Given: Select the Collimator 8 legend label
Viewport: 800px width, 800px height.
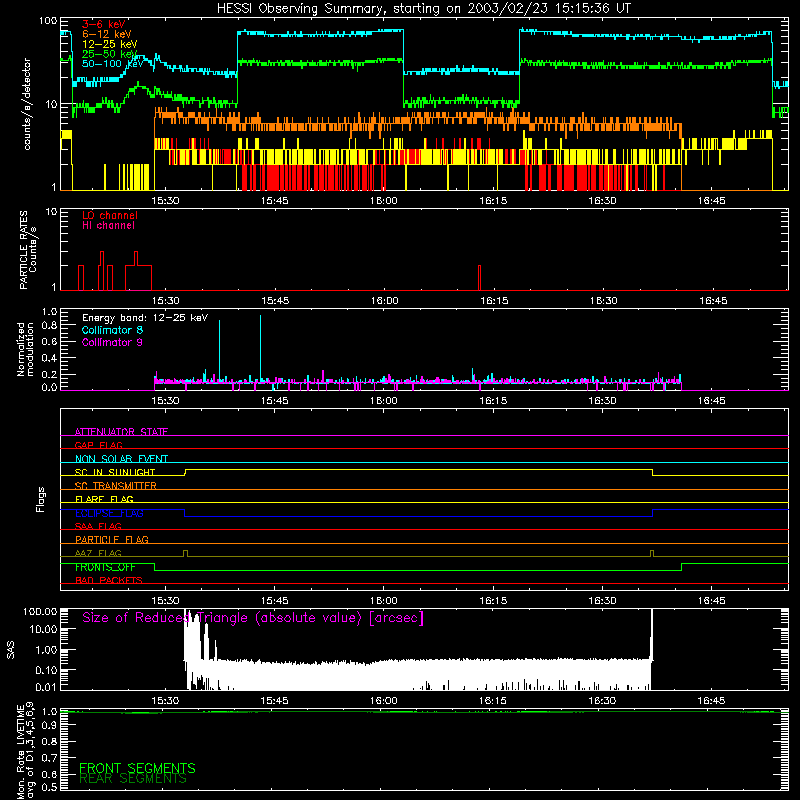Looking at the screenshot, I should [x=112, y=330].
